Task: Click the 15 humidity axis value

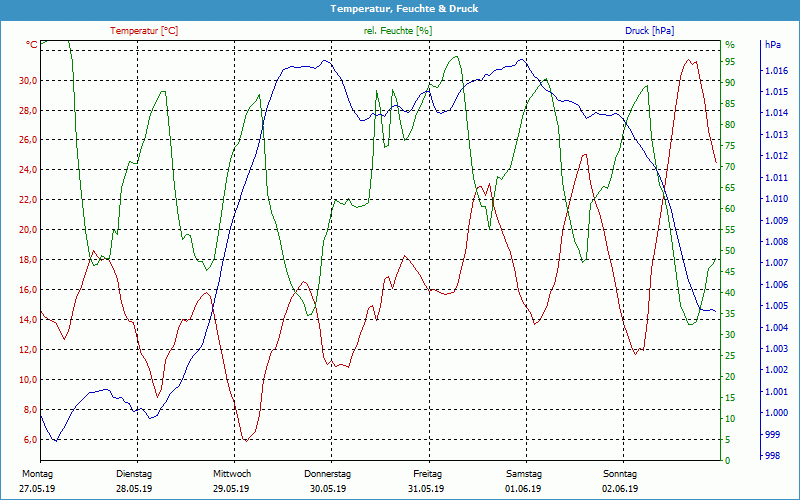Action: [730, 397]
